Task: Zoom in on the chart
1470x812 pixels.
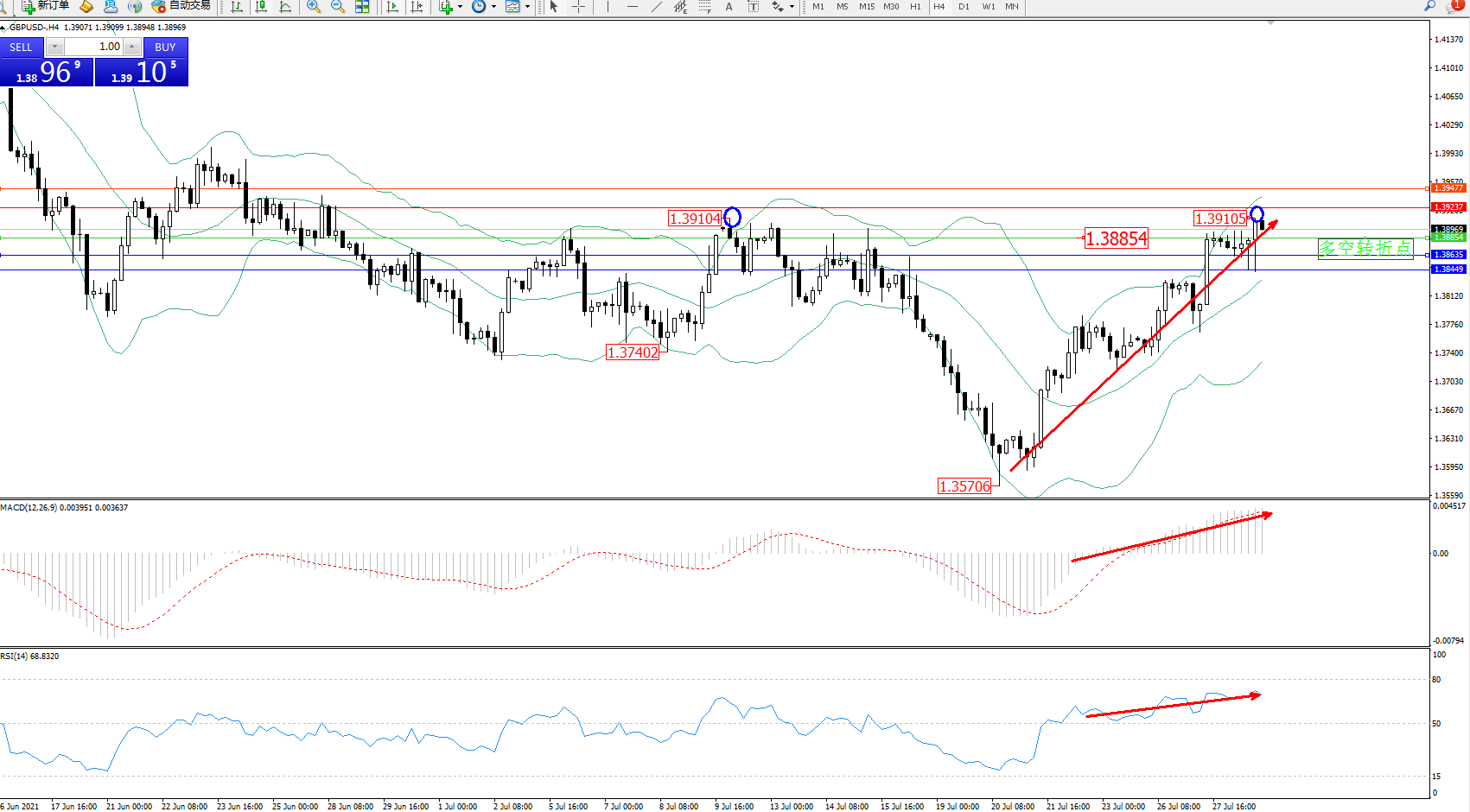Action: click(313, 7)
